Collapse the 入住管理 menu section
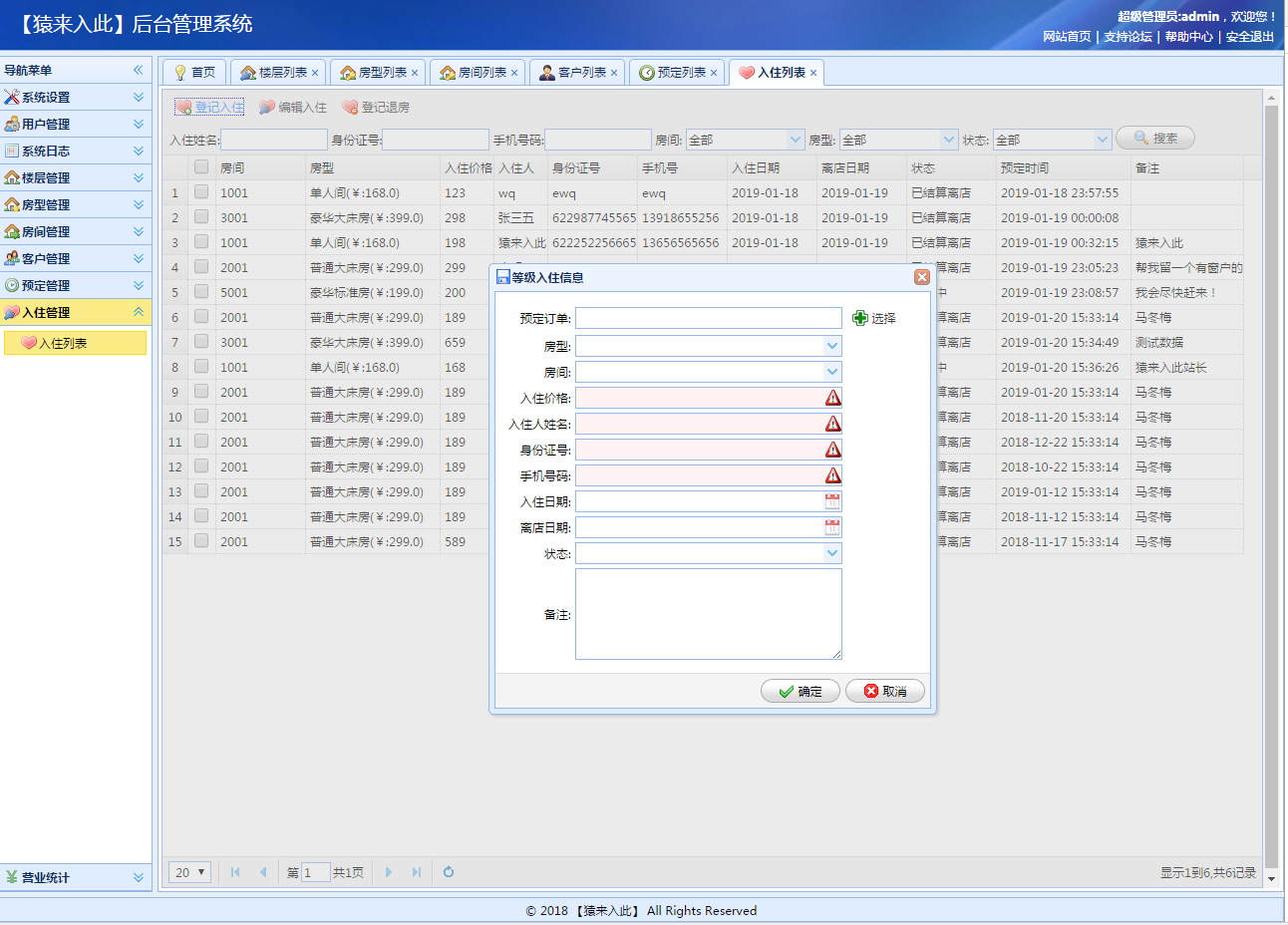The image size is (1288, 925). [139, 312]
